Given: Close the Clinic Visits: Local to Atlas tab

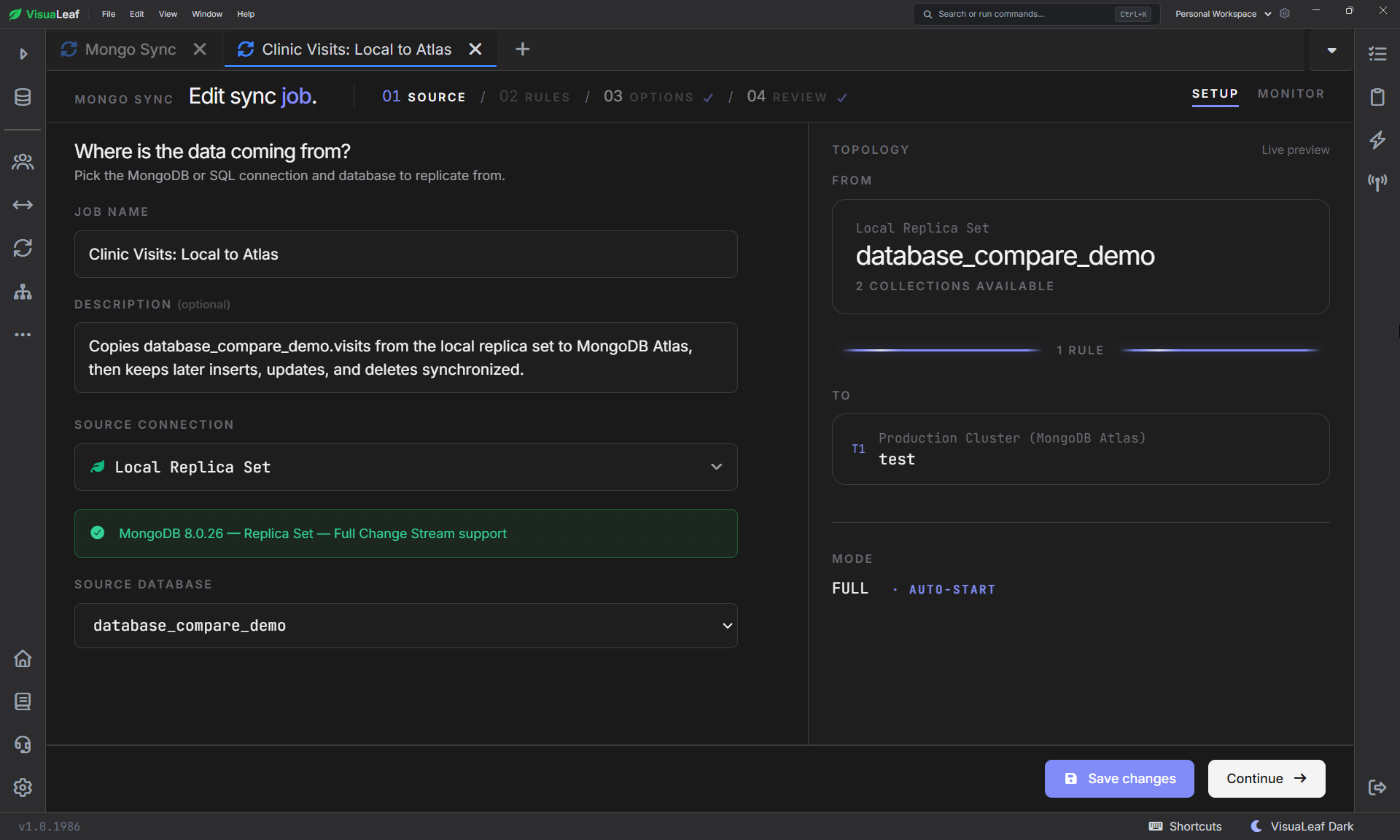Looking at the screenshot, I should [475, 49].
